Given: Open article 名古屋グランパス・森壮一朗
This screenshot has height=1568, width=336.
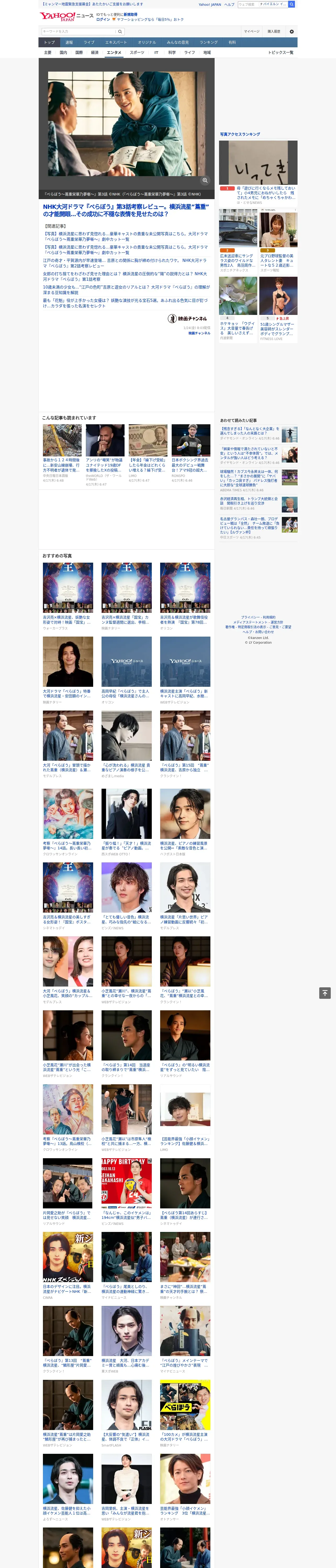Looking at the screenshot, I should coord(249,525).
